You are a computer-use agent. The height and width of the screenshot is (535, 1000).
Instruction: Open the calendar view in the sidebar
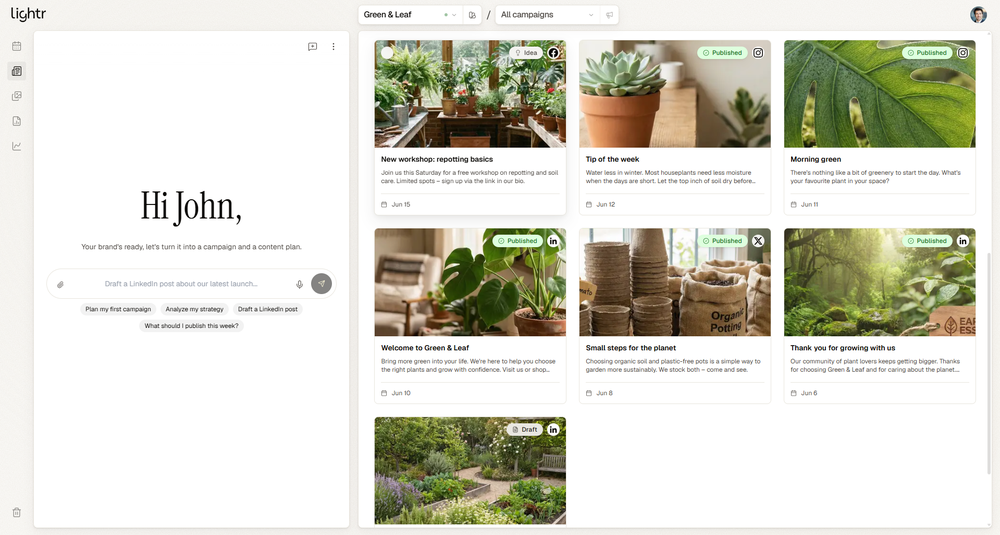17,46
